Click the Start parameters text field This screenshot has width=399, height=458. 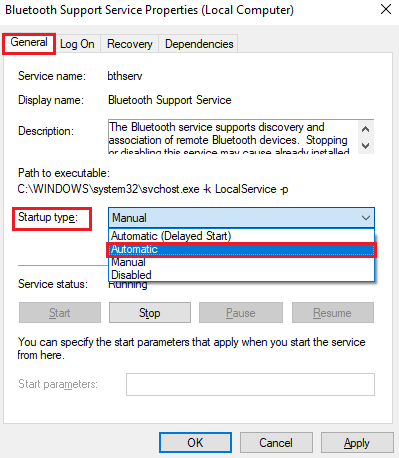tap(250, 384)
